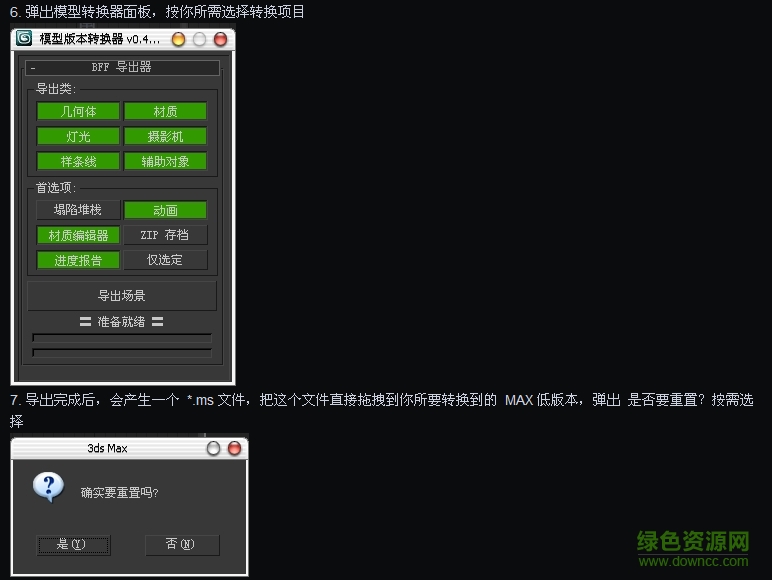Toggle the 摄影机 export class button
This screenshot has width=772, height=580.
tap(165, 136)
